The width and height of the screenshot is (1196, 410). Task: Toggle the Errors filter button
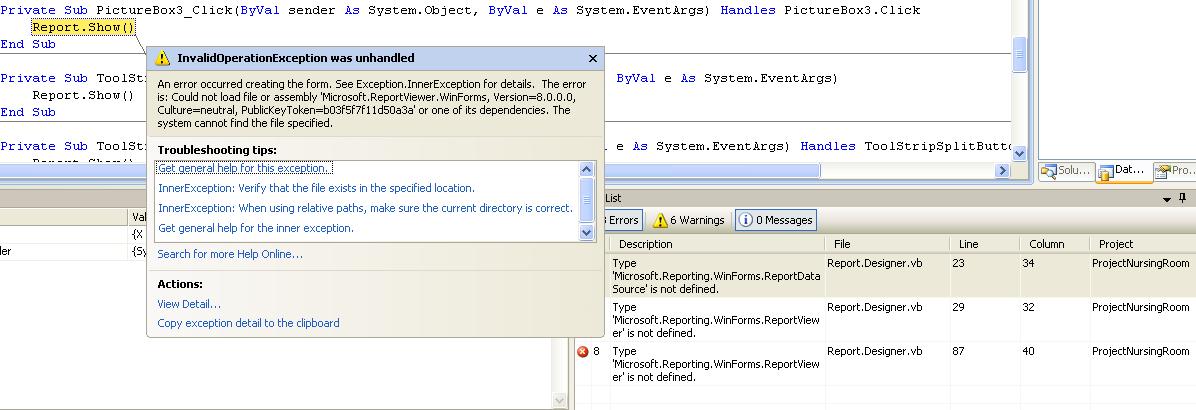click(x=622, y=220)
